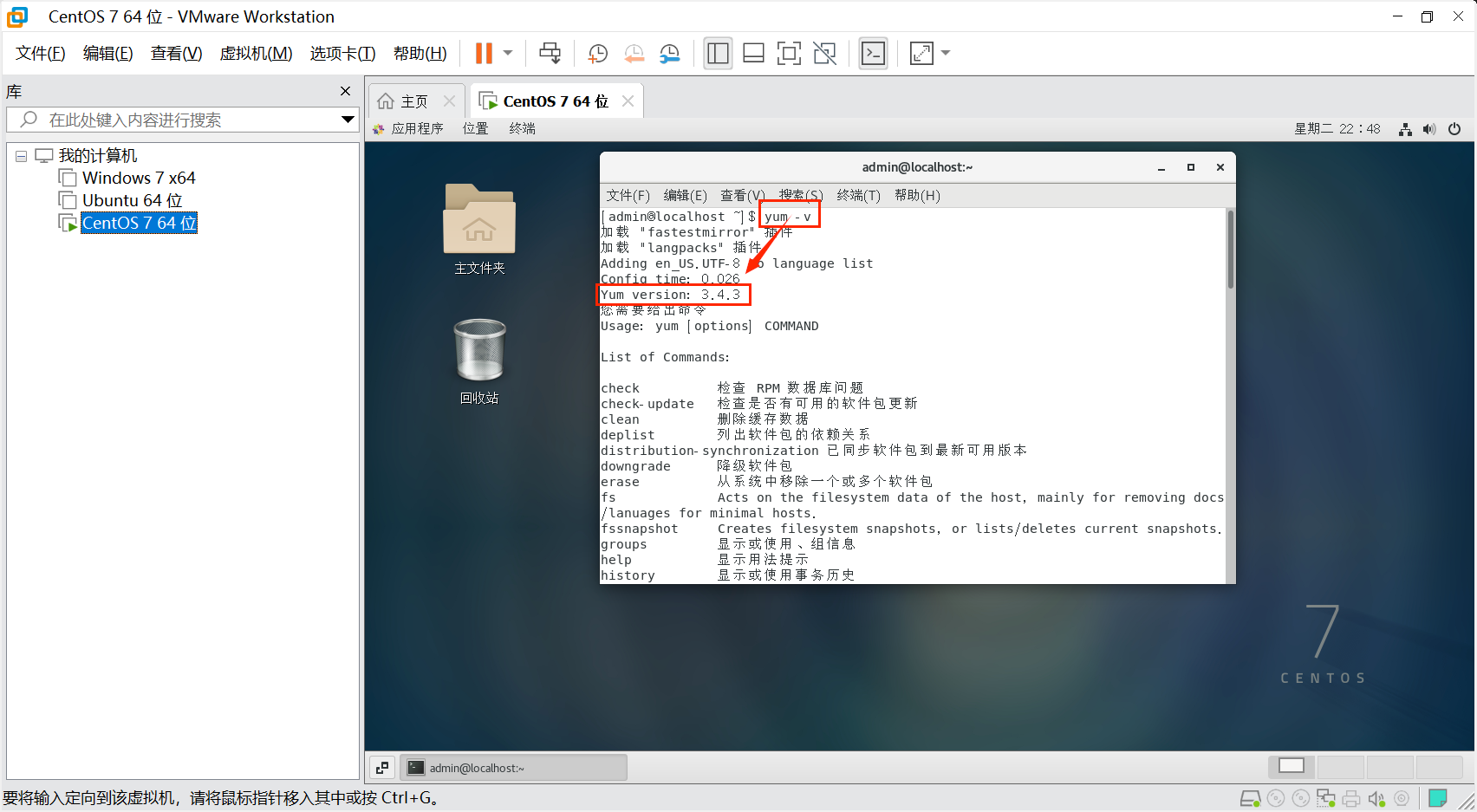Open the power icon in CentOS panel

(1454, 129)
